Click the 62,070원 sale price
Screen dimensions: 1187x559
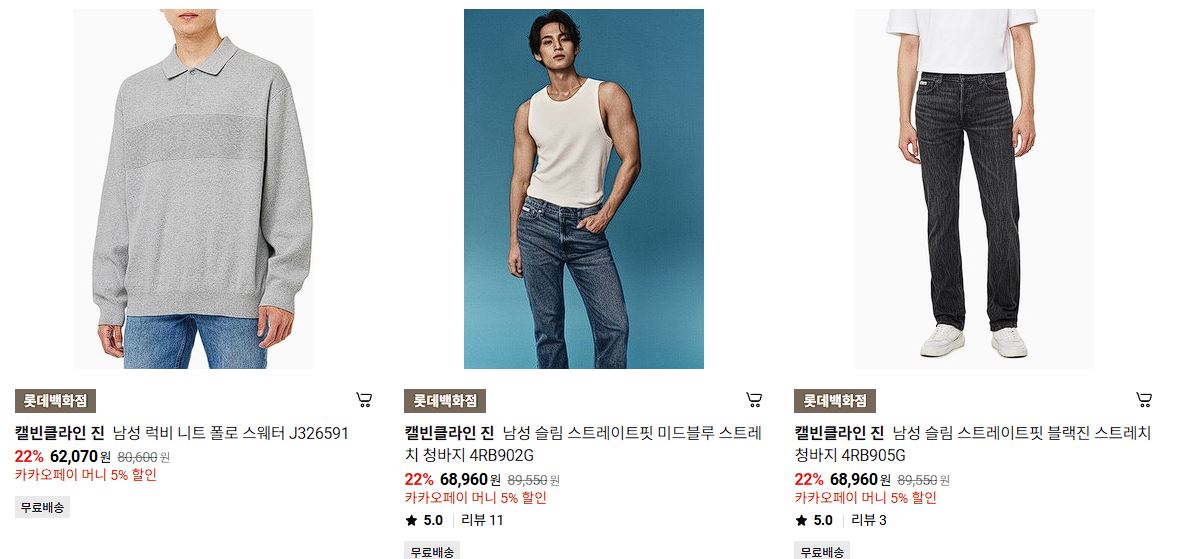pyautogui.click(x=80, y=457)
